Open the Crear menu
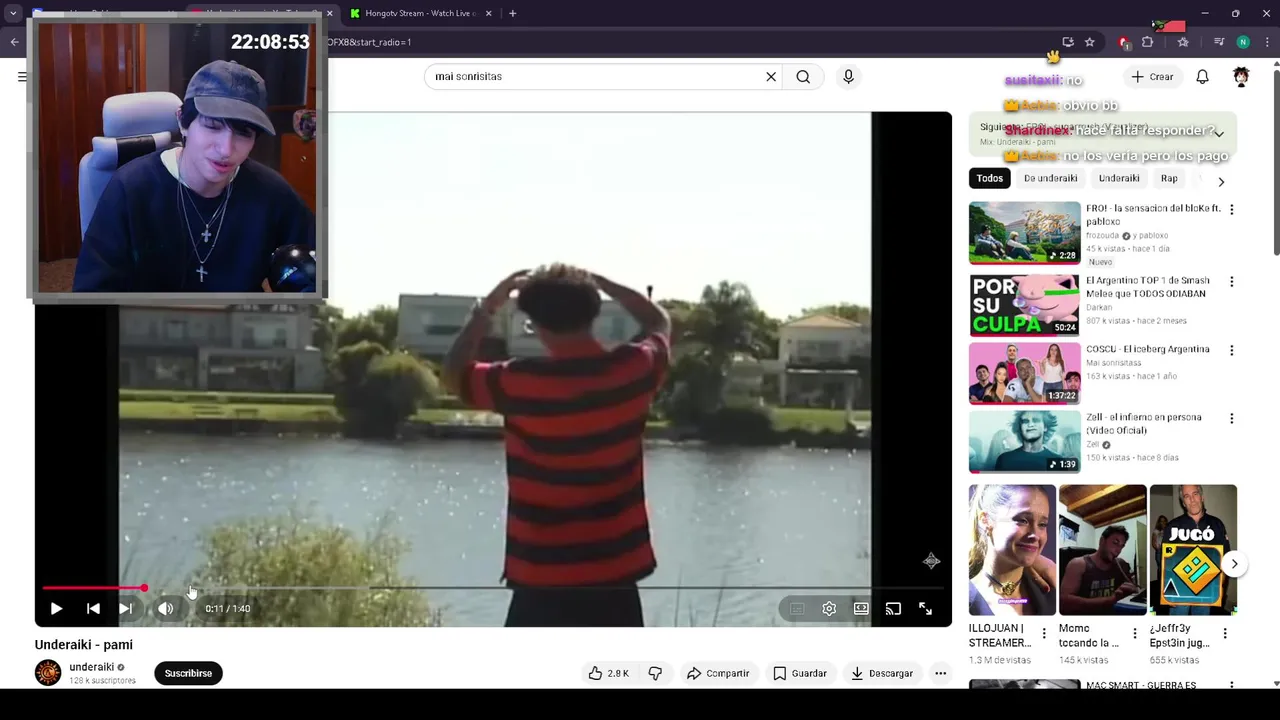1280x720 pixels. pos(1152,77)
